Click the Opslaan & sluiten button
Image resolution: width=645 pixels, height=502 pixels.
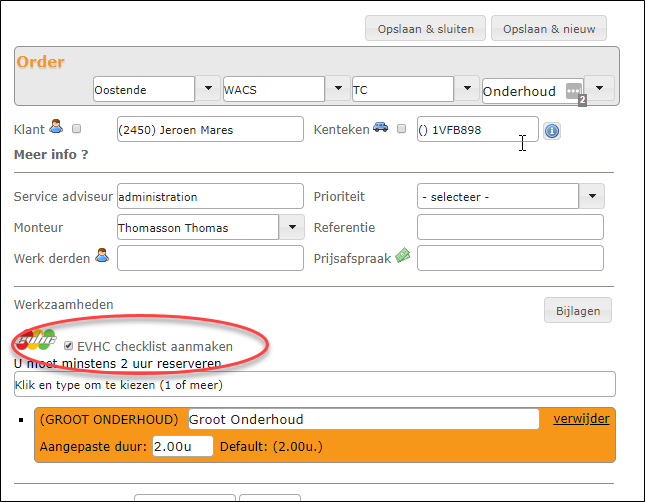click(x=425, y=28)
